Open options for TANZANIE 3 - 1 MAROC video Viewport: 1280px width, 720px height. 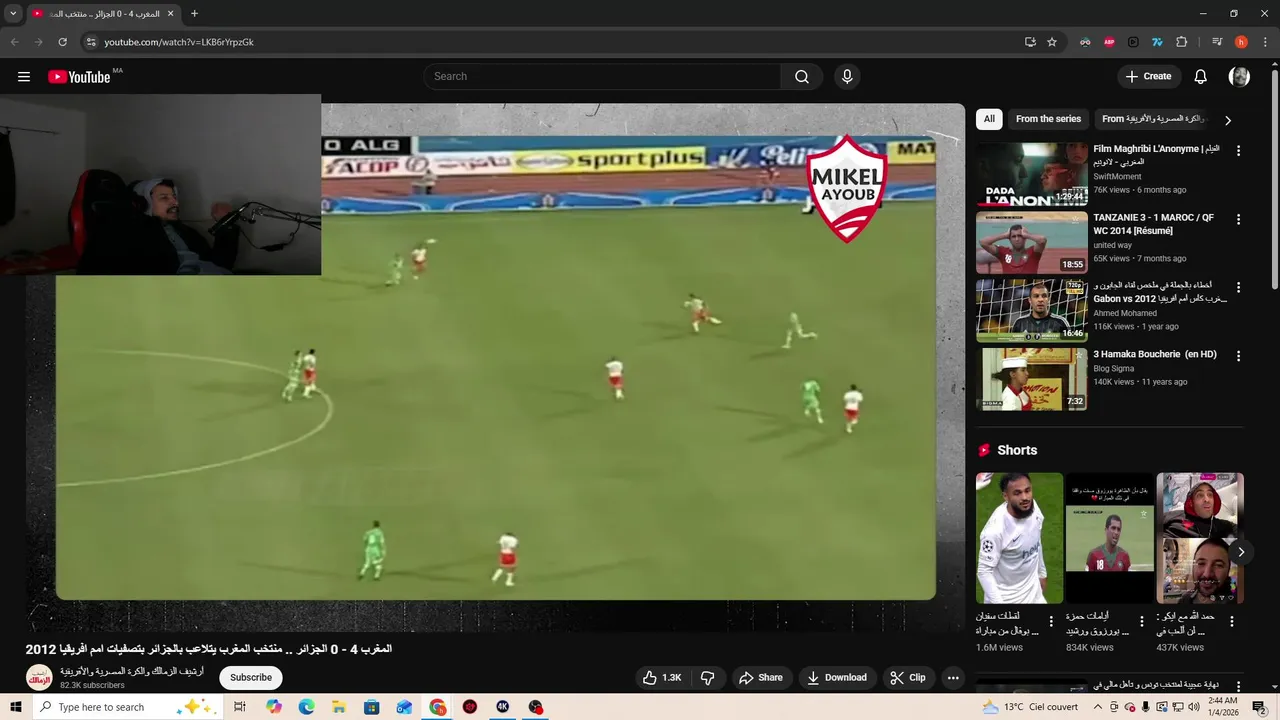coord(1239,219)
